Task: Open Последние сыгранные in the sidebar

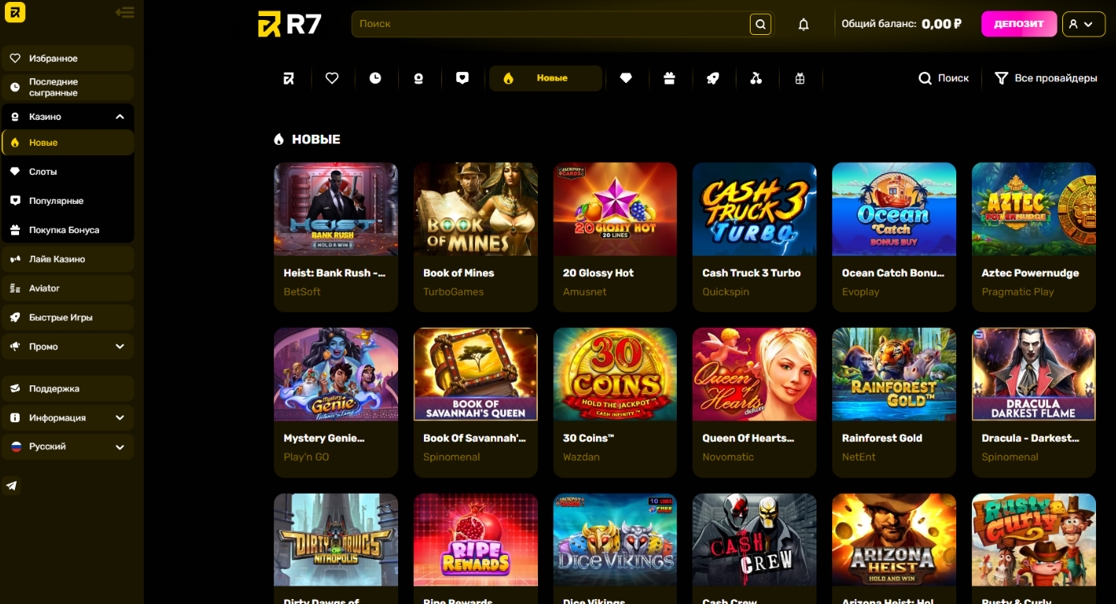Action: [x=68, y=88]
